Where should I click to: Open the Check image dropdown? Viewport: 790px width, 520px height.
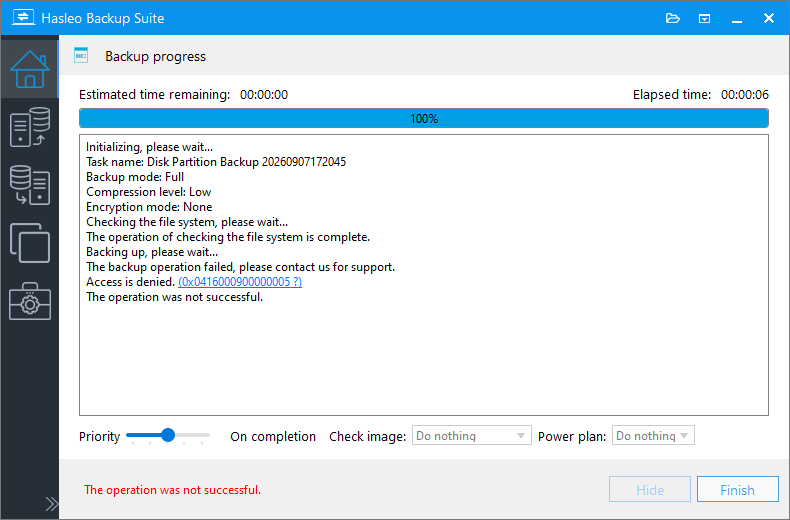[x=472, y=435]
